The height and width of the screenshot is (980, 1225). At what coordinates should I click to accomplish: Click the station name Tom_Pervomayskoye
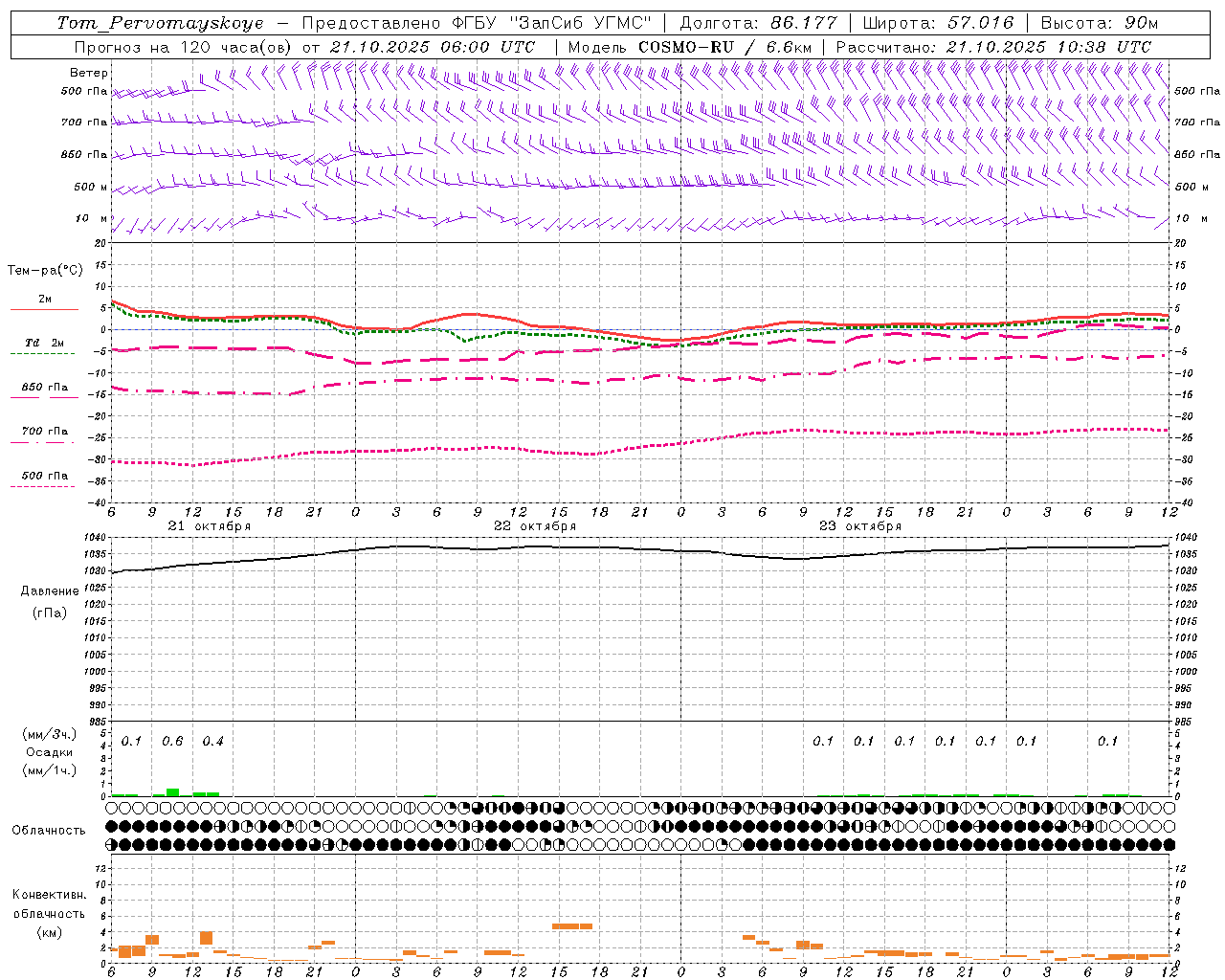click(x=160, y=23)
